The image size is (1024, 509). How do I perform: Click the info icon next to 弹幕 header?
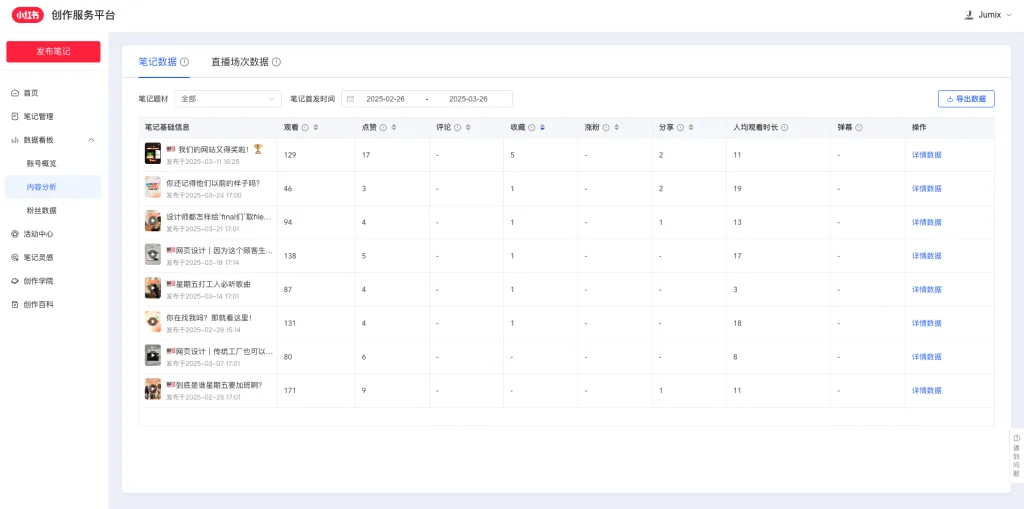click(x=859, y=127)
